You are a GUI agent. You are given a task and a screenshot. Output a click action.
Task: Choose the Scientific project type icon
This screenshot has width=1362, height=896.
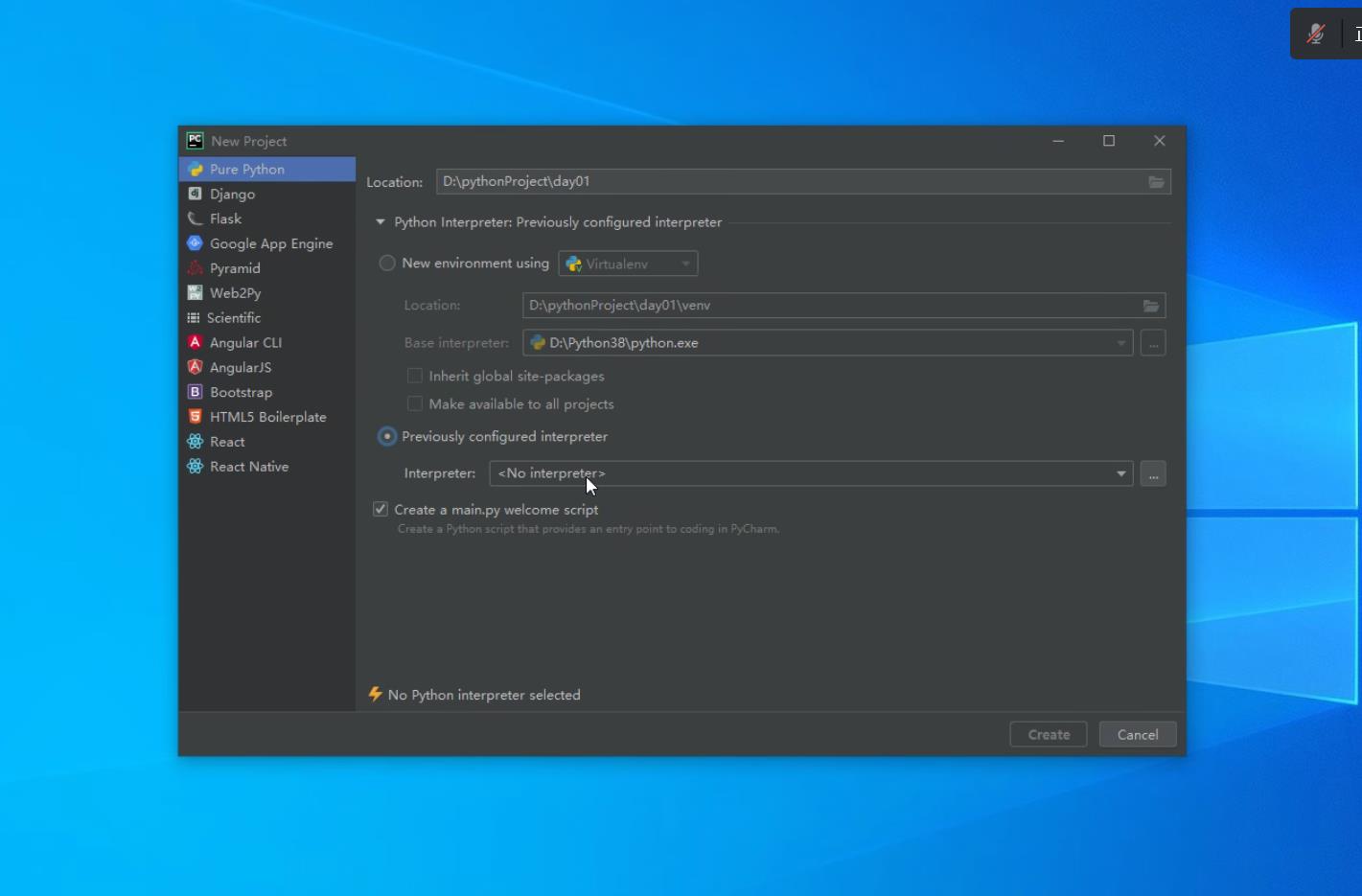coord(194,318)
